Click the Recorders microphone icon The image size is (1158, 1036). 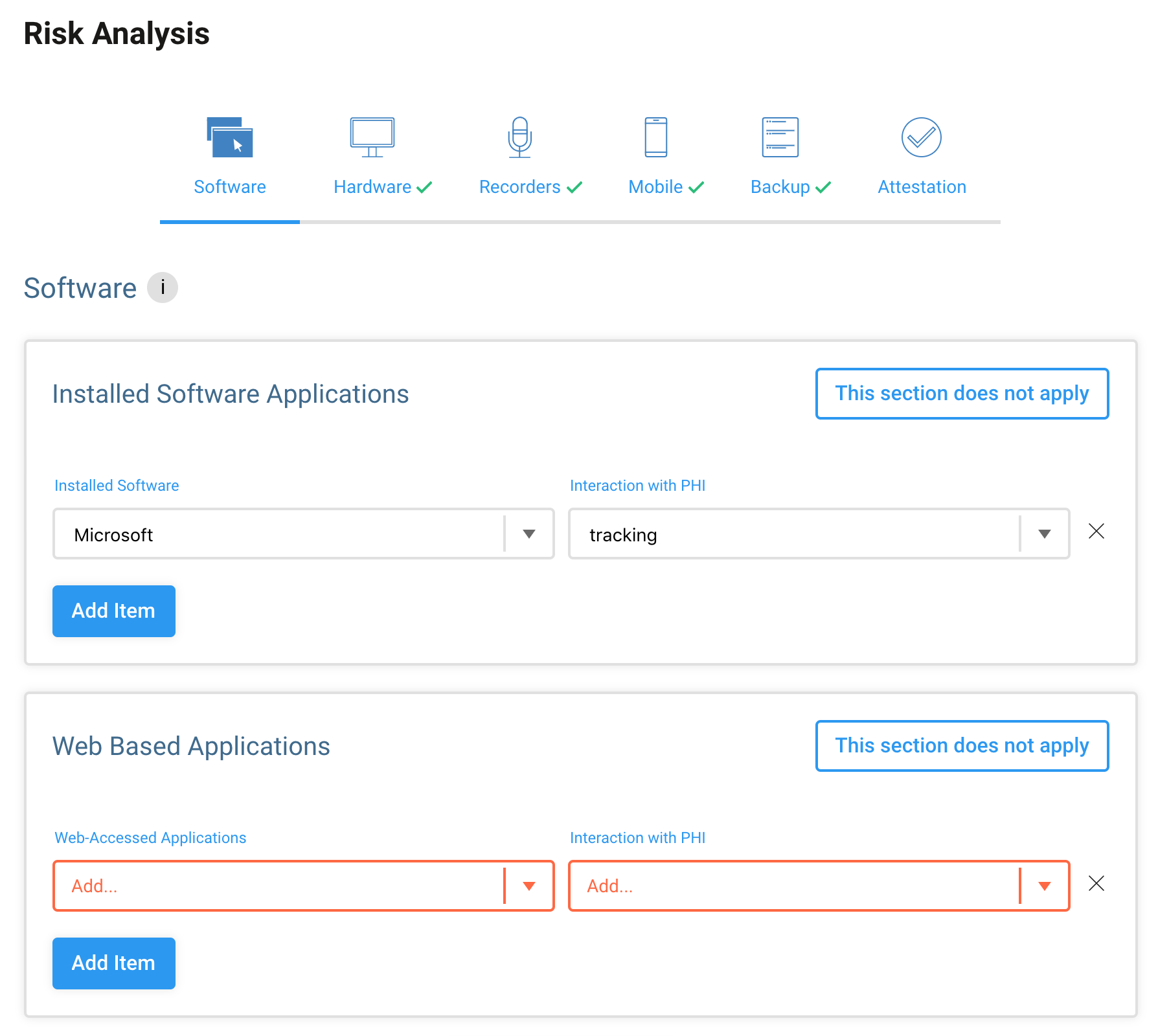(520, 137)
